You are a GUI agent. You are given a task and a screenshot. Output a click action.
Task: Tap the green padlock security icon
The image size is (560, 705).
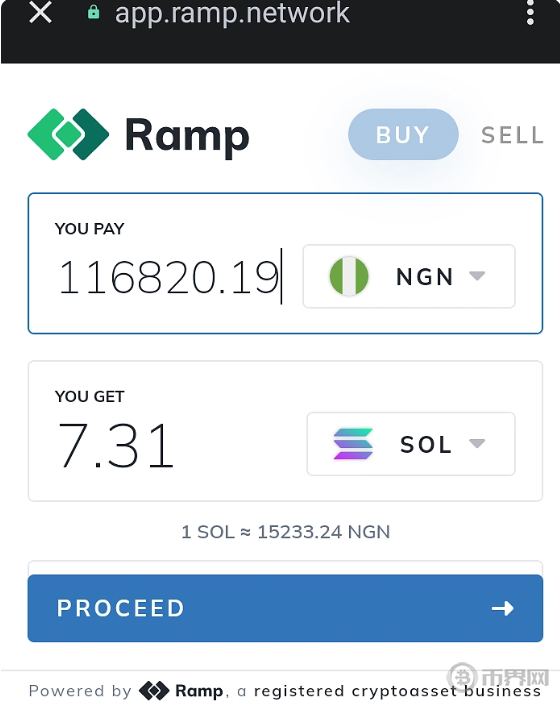click(x=93, y=12)
